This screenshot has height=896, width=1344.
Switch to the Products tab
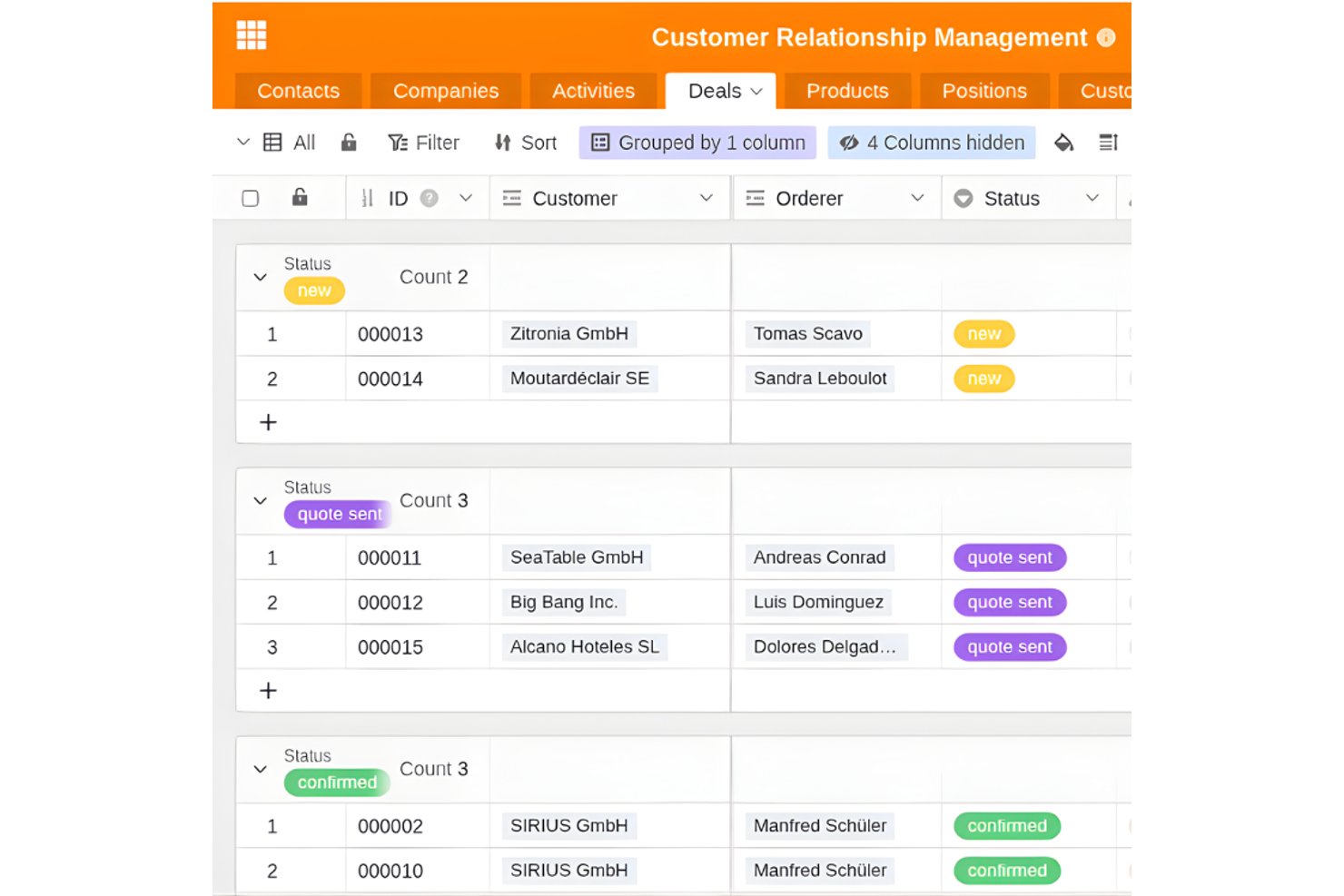[847, 91]
